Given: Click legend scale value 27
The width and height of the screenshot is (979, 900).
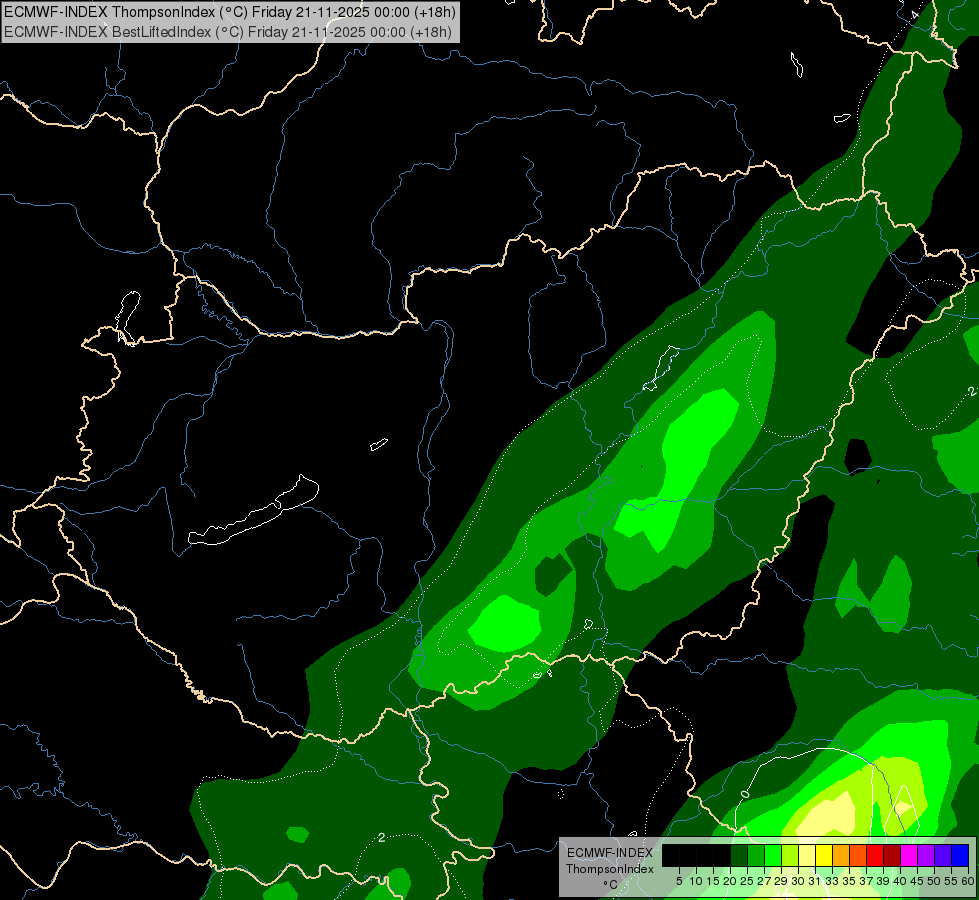Looking at the screenshot, I should tap(764, 881).
